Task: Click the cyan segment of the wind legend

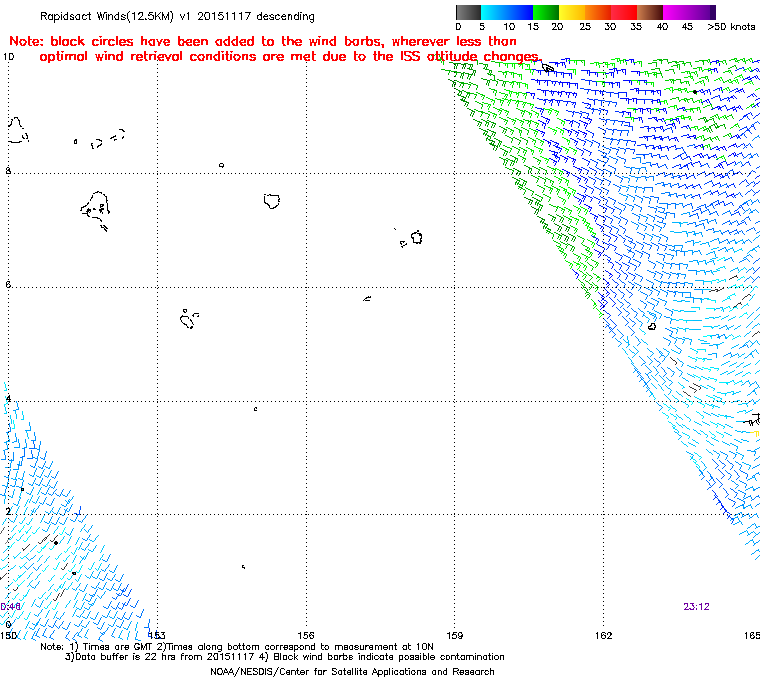Action: (x=493, y=12)
